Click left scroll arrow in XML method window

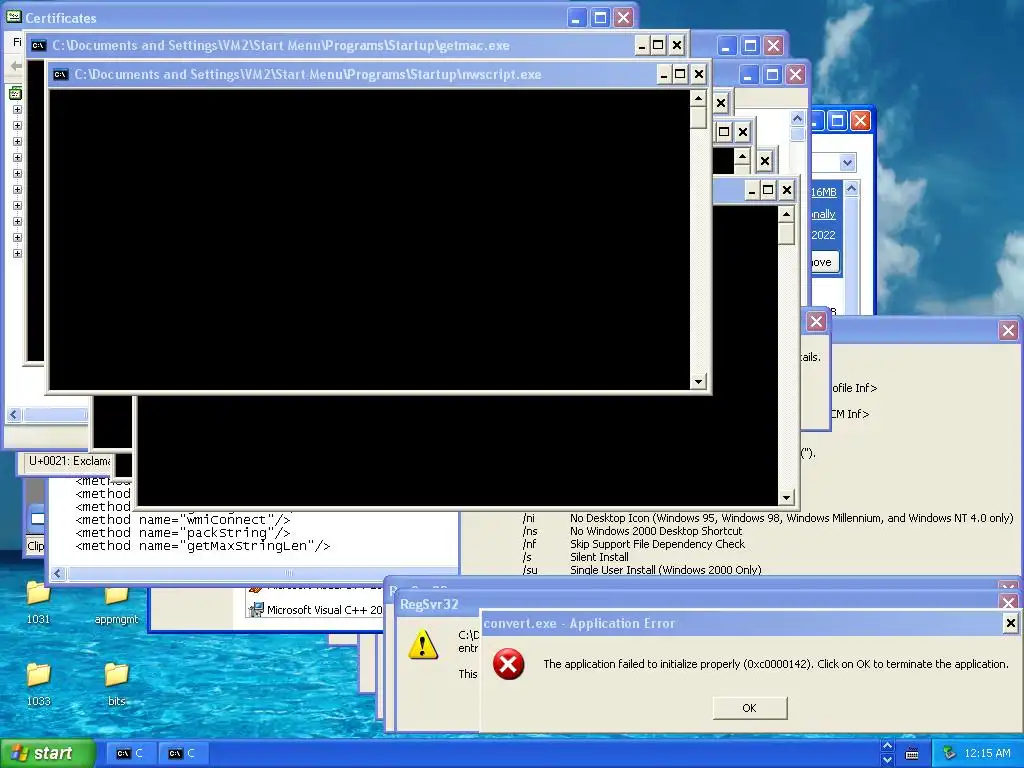pos(57,573)
